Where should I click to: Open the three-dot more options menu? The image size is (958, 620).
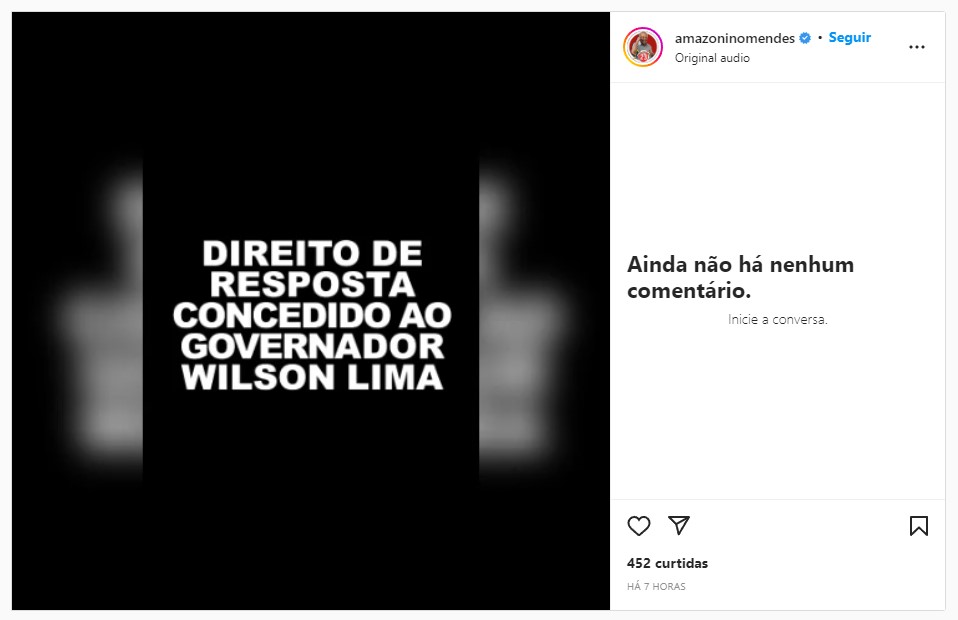(x=916, y=47)
